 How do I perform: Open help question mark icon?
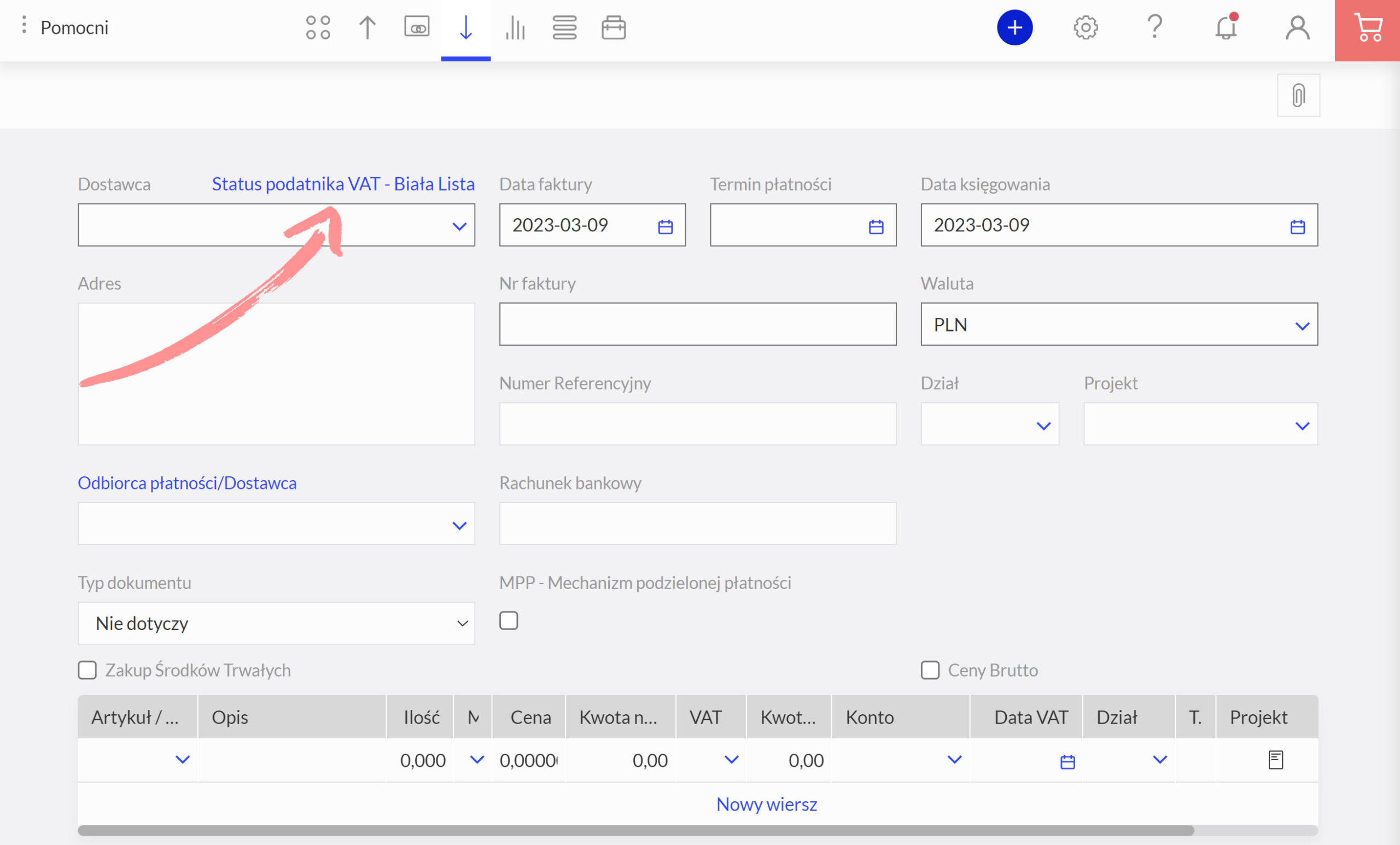click(1154, 27)
